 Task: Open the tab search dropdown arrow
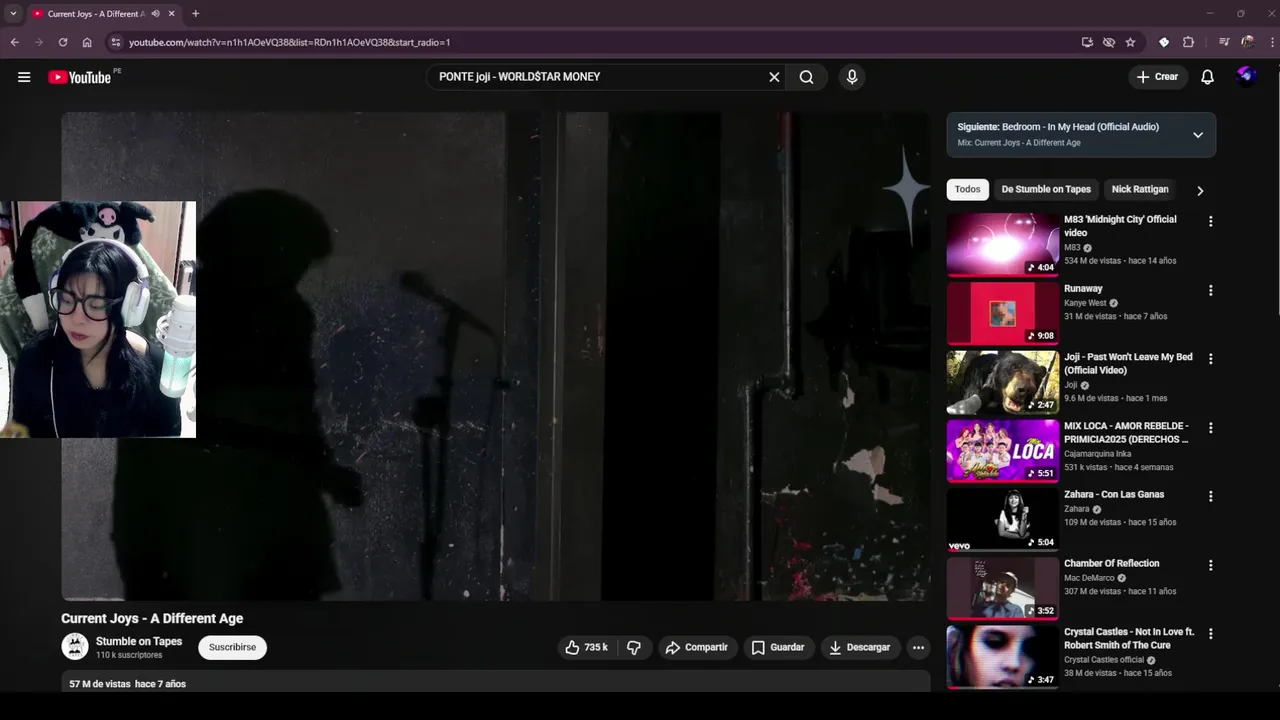(x=13, y=14)
